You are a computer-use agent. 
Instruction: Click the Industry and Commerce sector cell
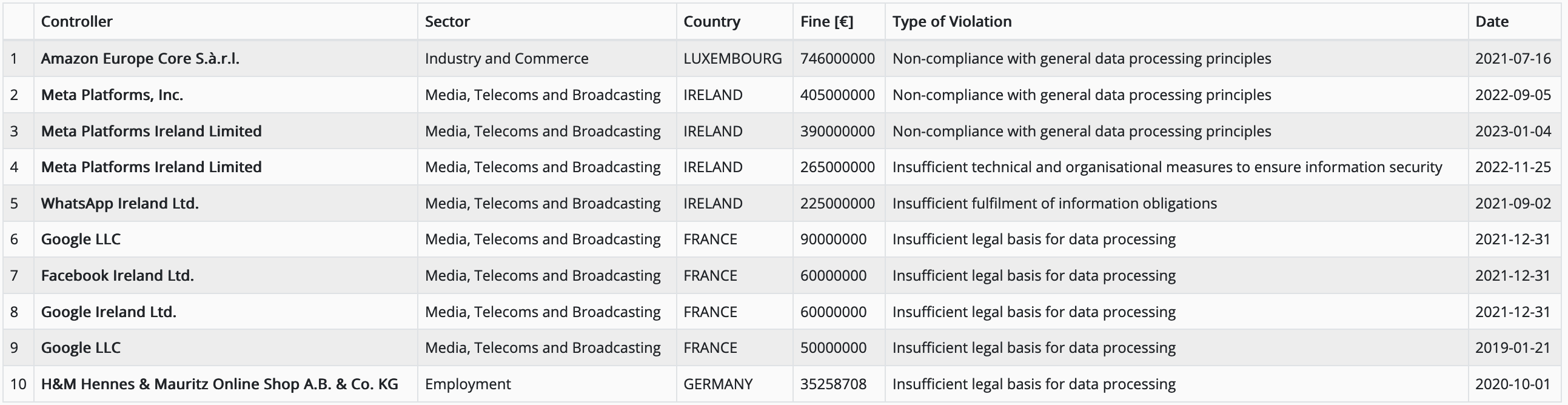[506, 58]
